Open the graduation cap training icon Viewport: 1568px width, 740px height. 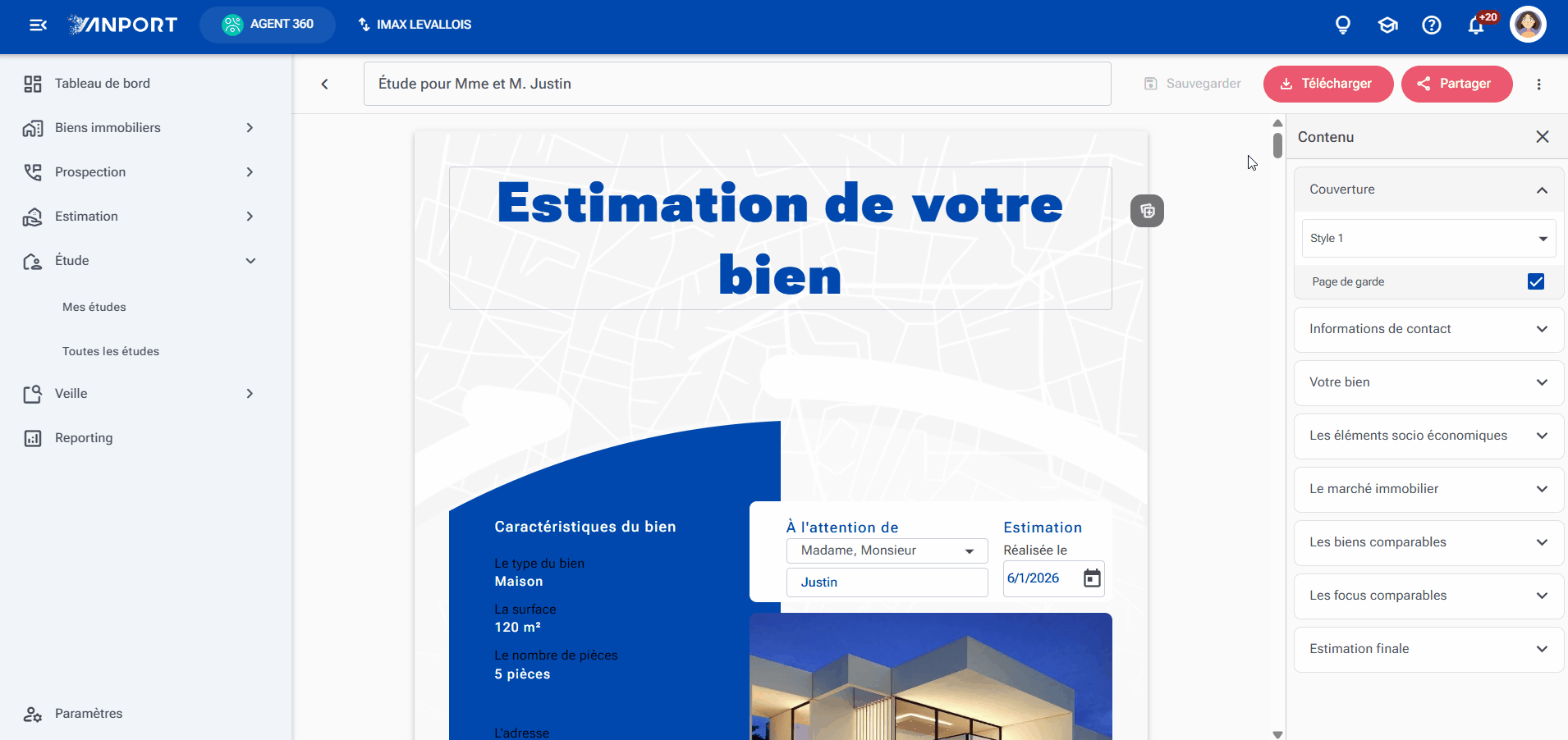[1387, 25]
